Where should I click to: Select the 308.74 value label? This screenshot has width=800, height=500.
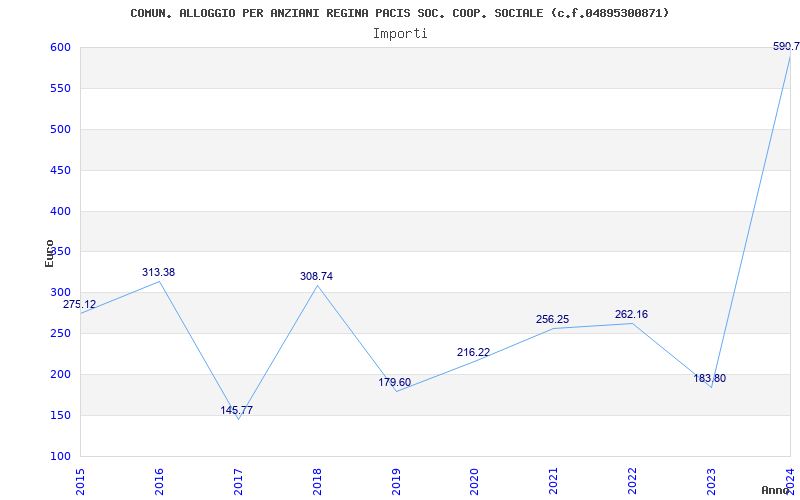point(317,276)
